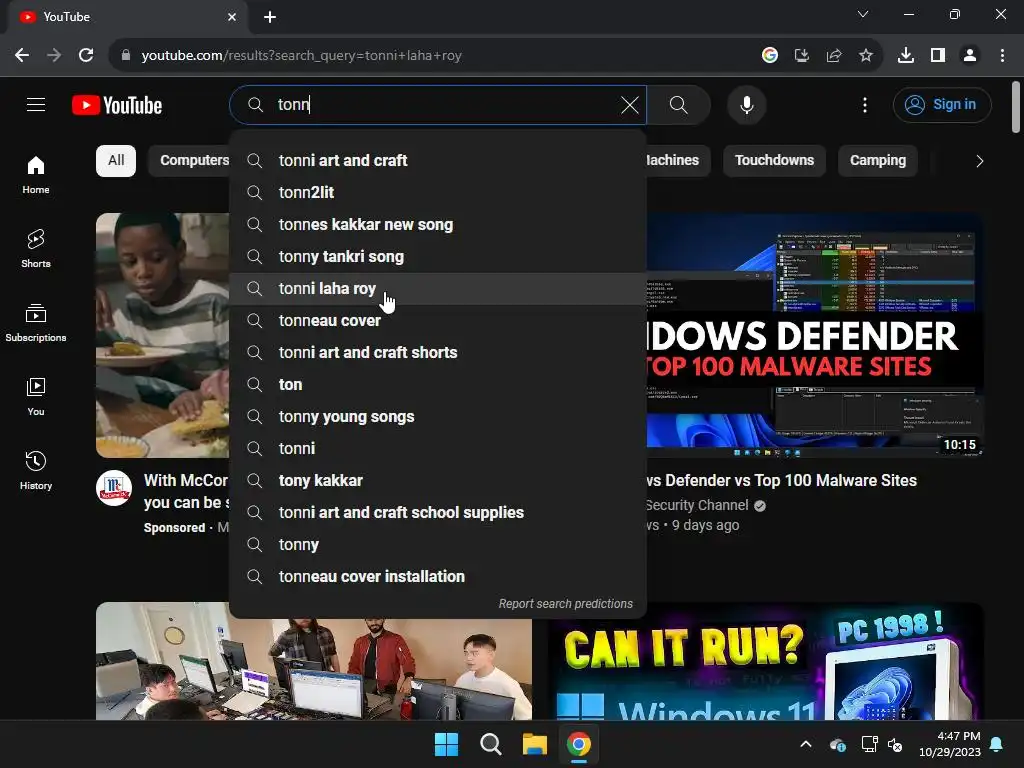This screenshot has width=1024, height=768.
Task: Bookmark this page with the star
Action: [866, 56]
